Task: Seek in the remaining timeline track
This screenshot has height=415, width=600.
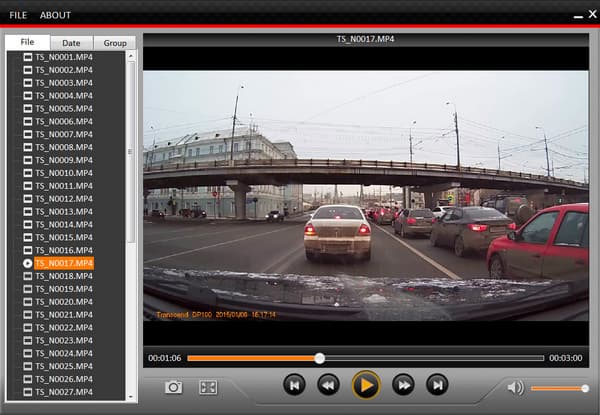Action: [x=434, y=358]
